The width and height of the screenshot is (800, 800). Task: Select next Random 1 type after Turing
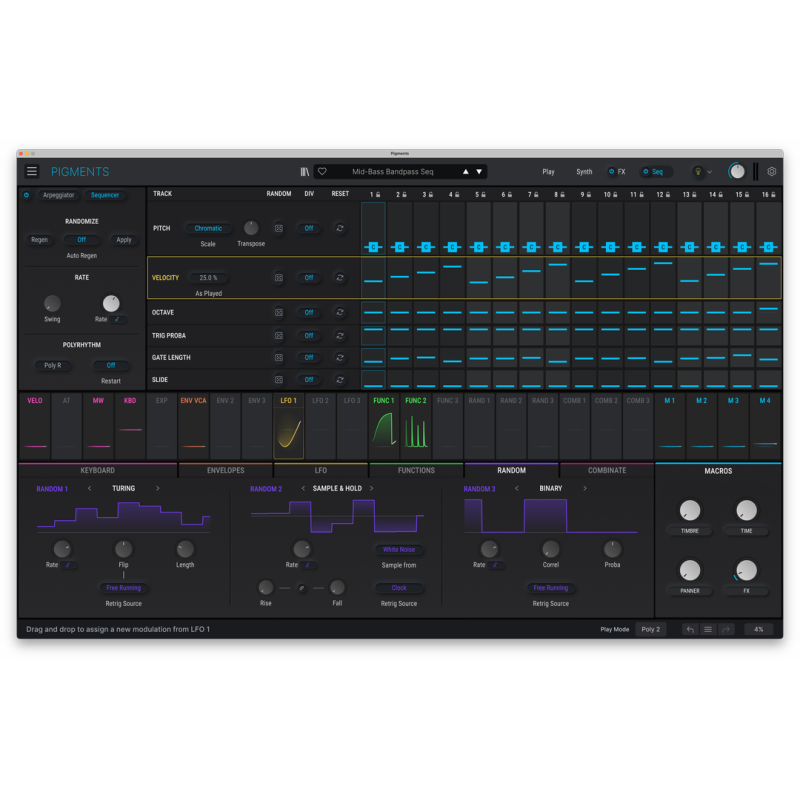158,489
